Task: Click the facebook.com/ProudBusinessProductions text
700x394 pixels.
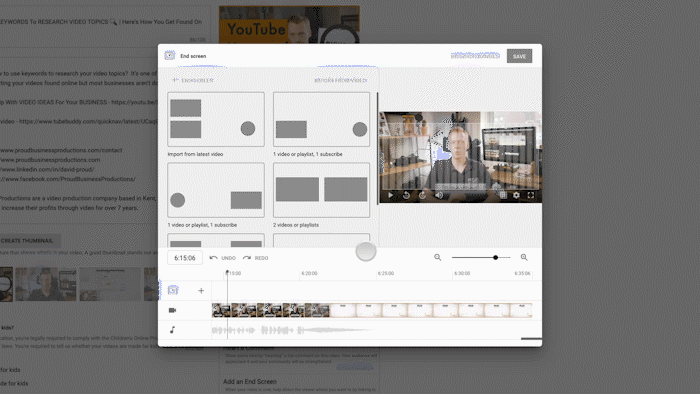Action: [x=67, y=179]
